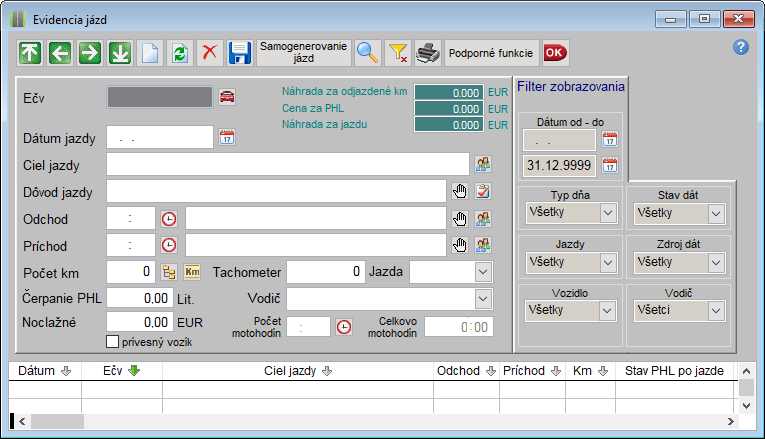Open Podporné funkcie button

tap(491, 53)
